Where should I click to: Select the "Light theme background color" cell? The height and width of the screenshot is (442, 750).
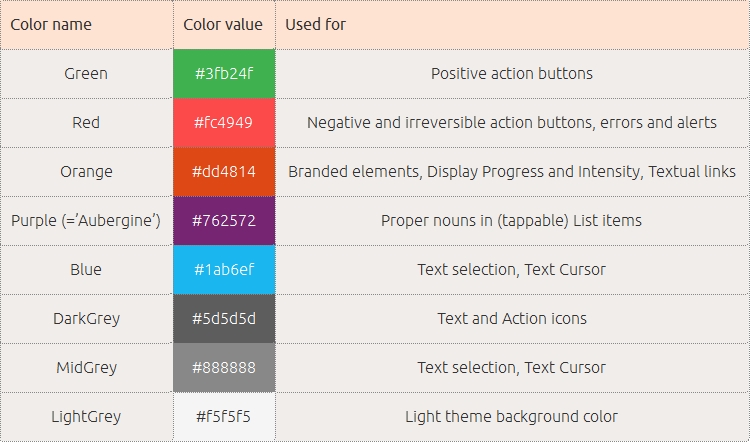(511, 417)
